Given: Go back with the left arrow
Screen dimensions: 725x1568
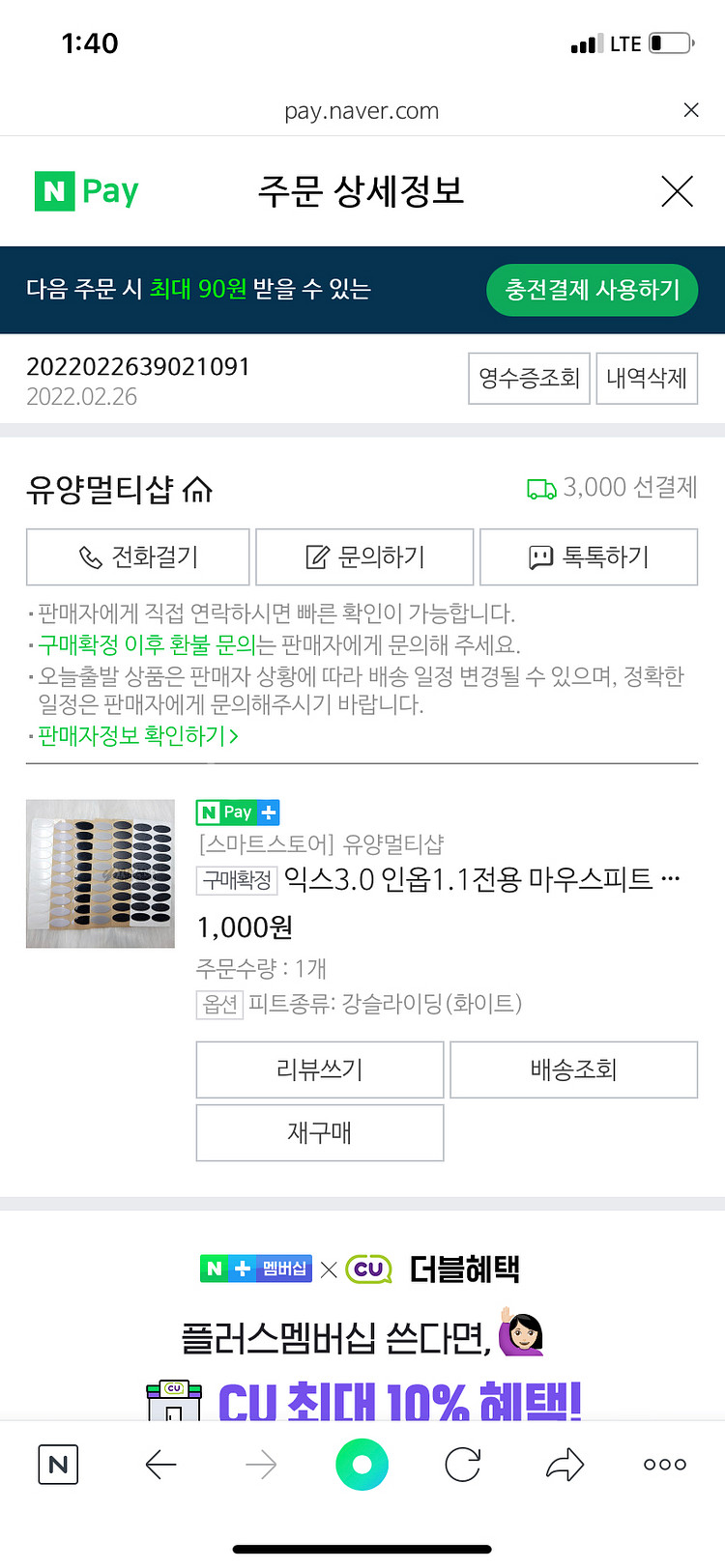Looking at the screenshot, I should (160, 1465).
